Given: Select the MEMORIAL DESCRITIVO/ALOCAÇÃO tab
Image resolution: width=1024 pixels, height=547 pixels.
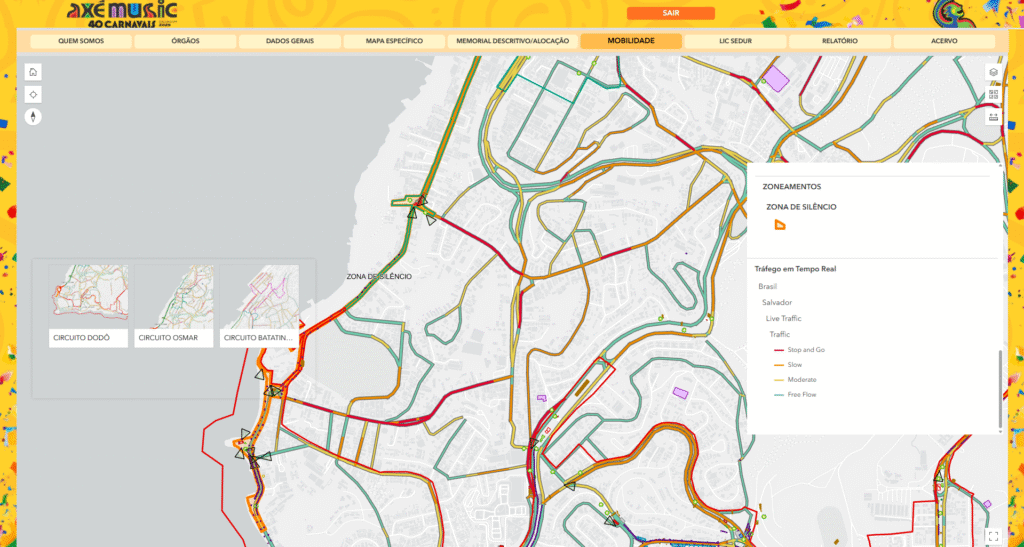Looking at the screenshot, I should pos(512,41).
